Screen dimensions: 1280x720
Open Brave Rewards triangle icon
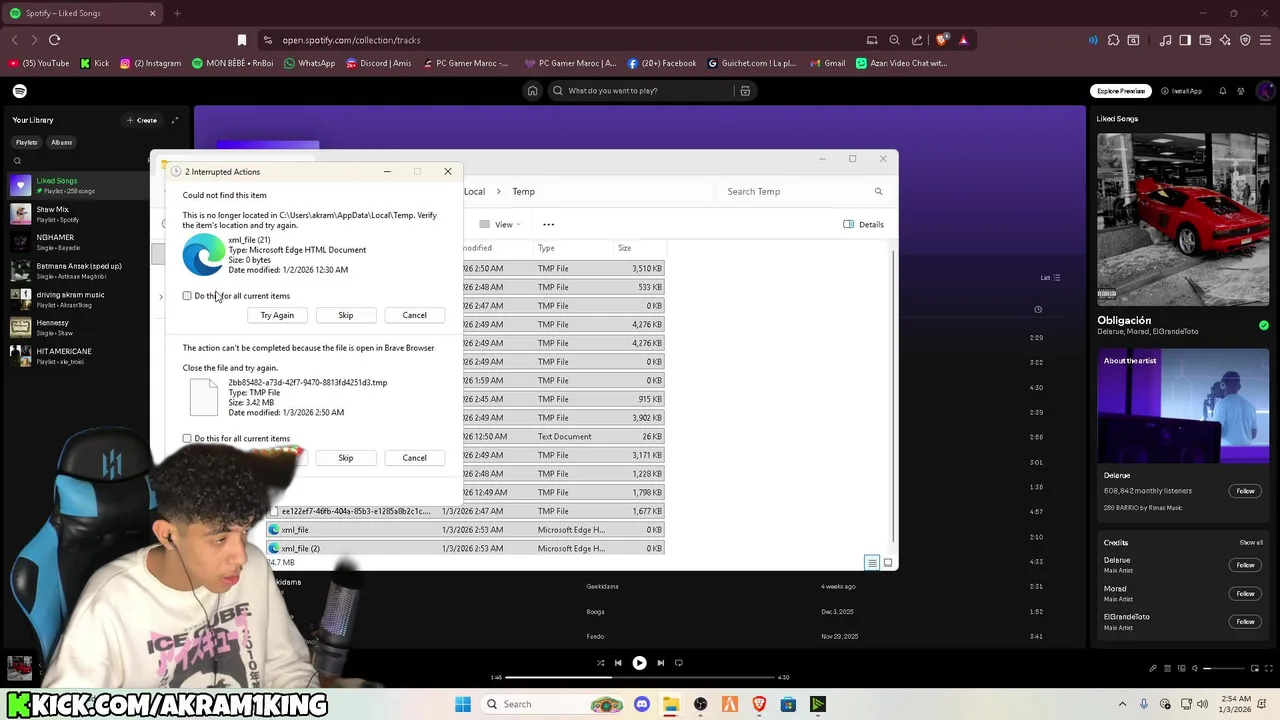963,40
